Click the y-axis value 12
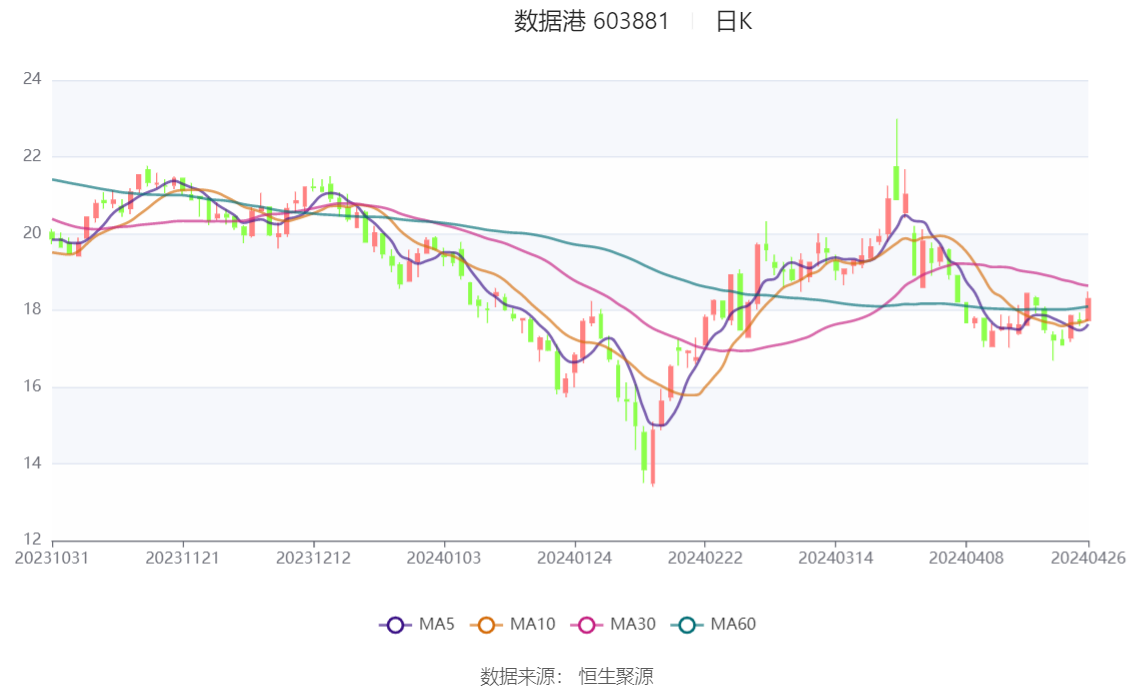The image size is (1134, 689). click(x=32, y=539)
